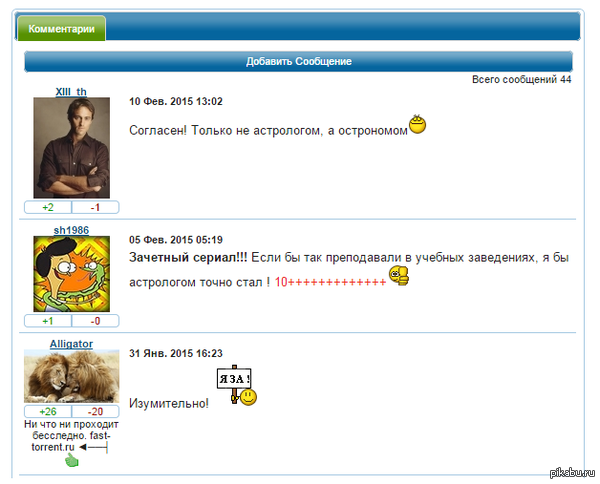Screen dimensions: 600x484
Task: Upvote Alligator using the +26 button
Action: pos(48,412)
